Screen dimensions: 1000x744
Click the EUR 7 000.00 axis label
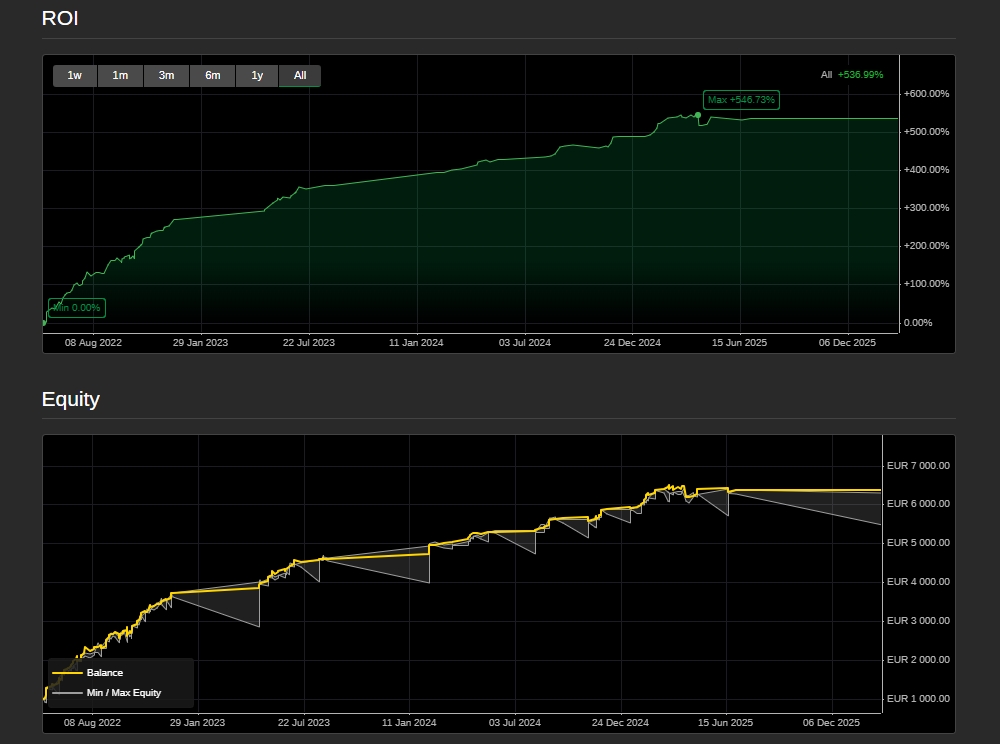[x=918, y=466]
